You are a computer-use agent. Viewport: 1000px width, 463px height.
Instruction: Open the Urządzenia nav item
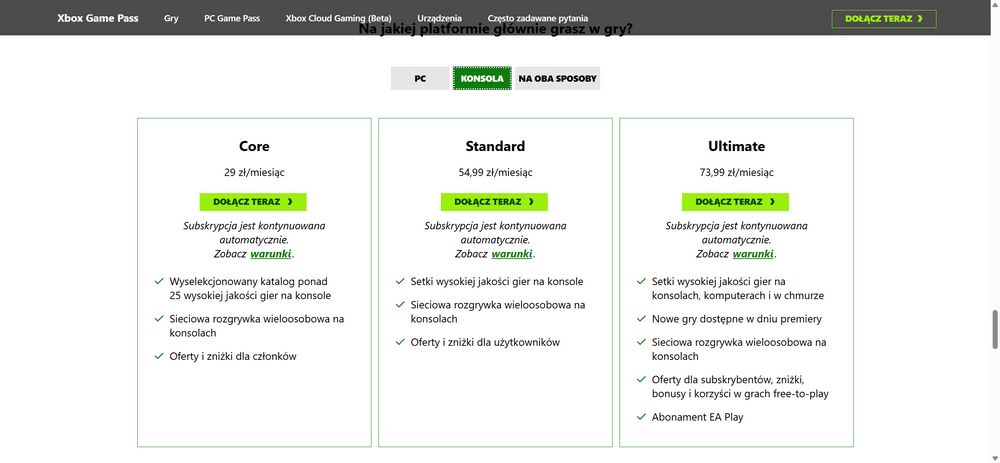coord(439,18)
